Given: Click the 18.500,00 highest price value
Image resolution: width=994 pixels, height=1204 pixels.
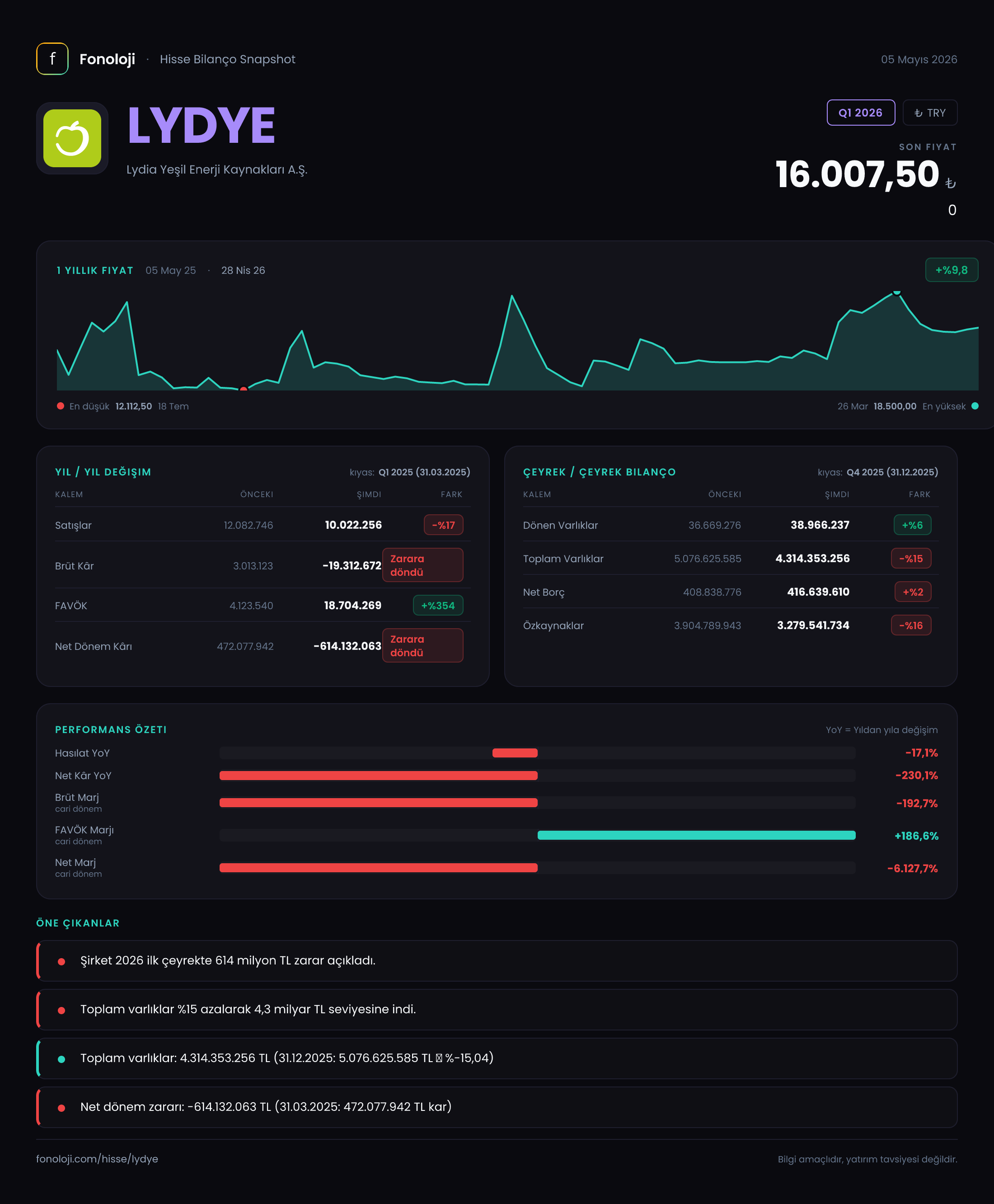Looking at the screenshot, I should click(x=895, y=406).
